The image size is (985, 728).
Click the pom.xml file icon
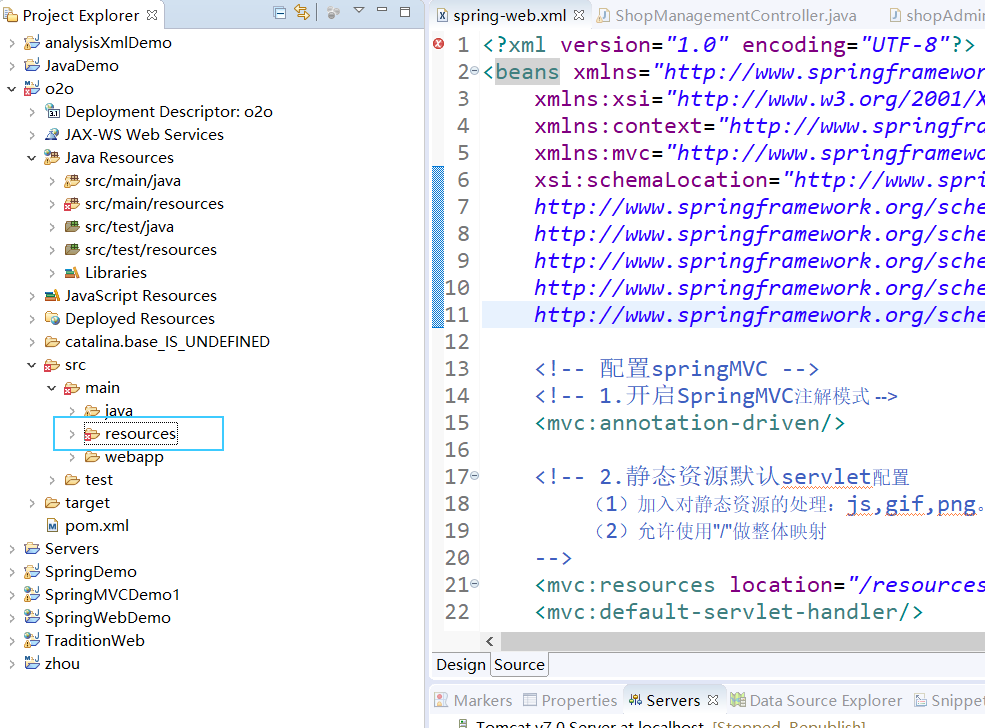tap(52, 526)
